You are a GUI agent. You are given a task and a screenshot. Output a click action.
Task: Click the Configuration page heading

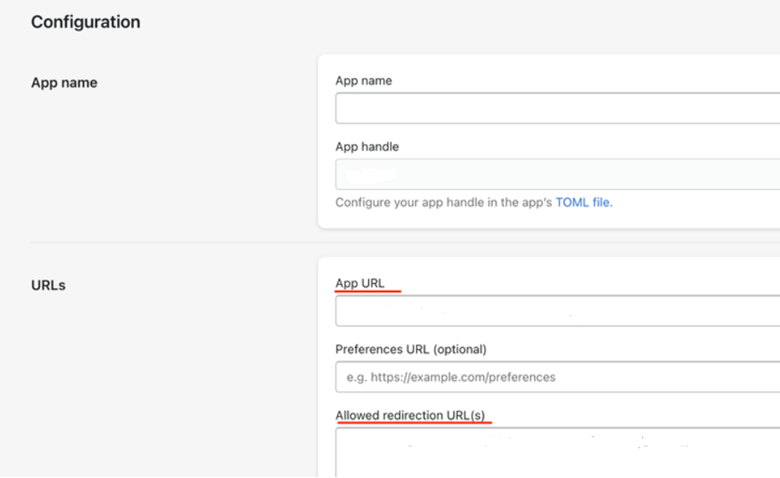tap(86, 22)
